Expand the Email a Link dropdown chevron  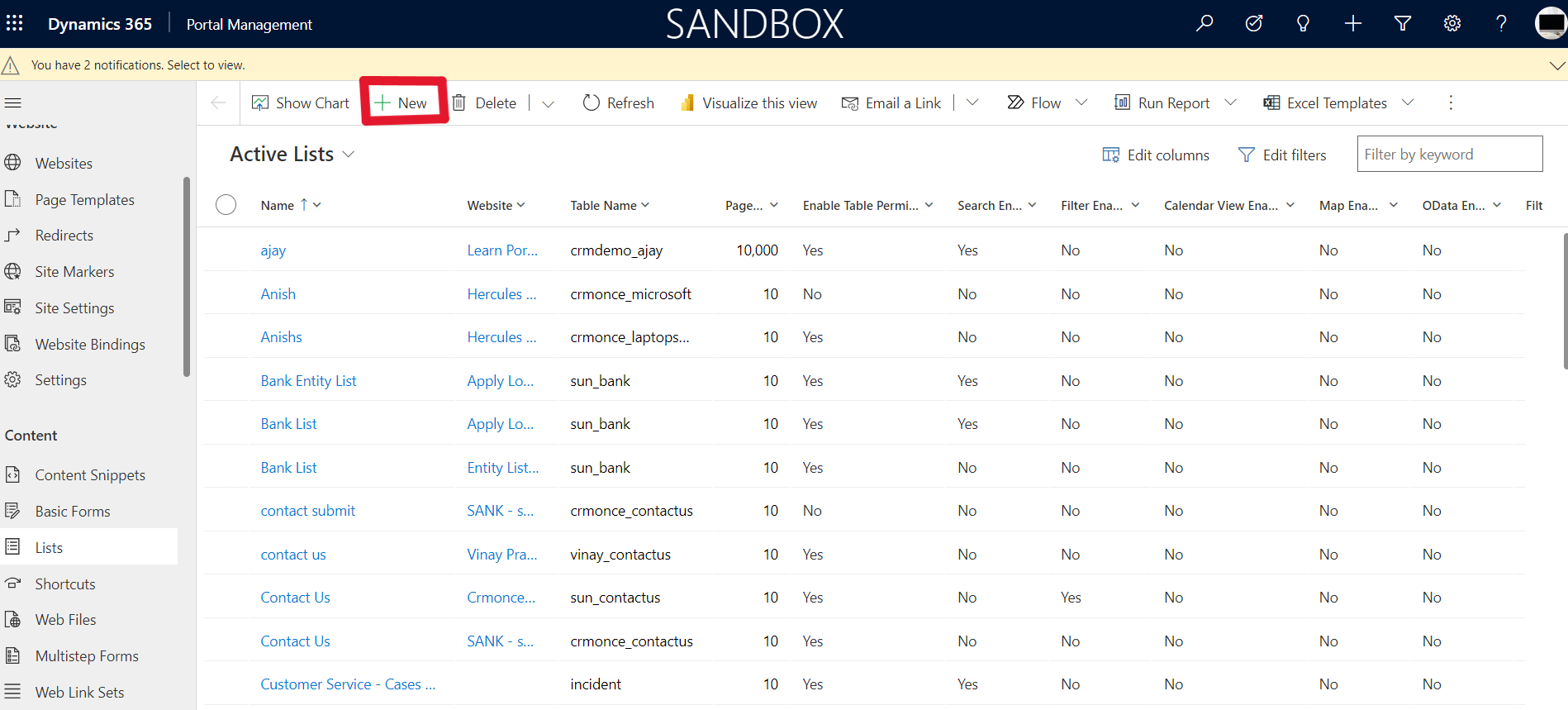tap(972, 102)
